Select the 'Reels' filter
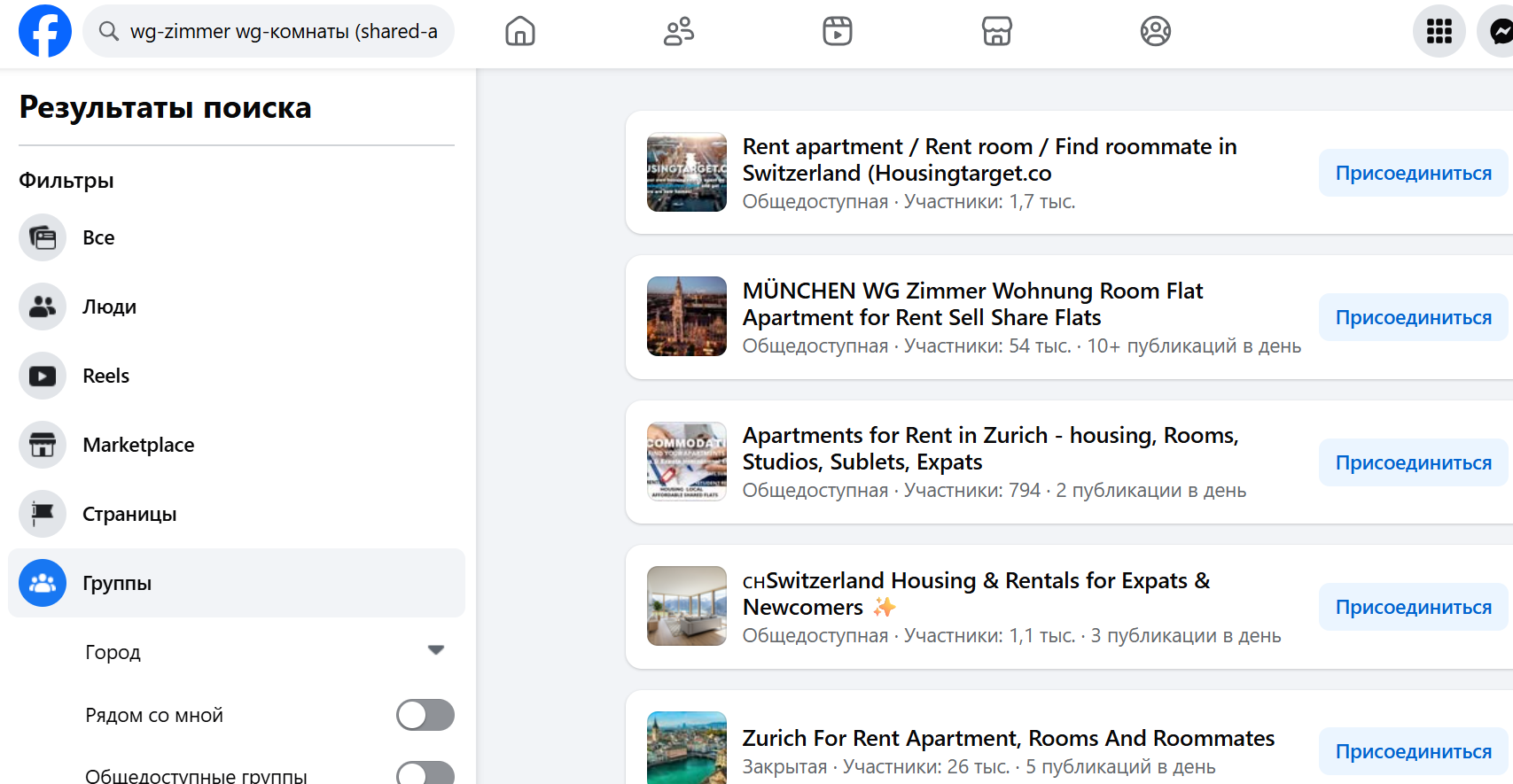1513x784 pixels. tap(105, 376)
